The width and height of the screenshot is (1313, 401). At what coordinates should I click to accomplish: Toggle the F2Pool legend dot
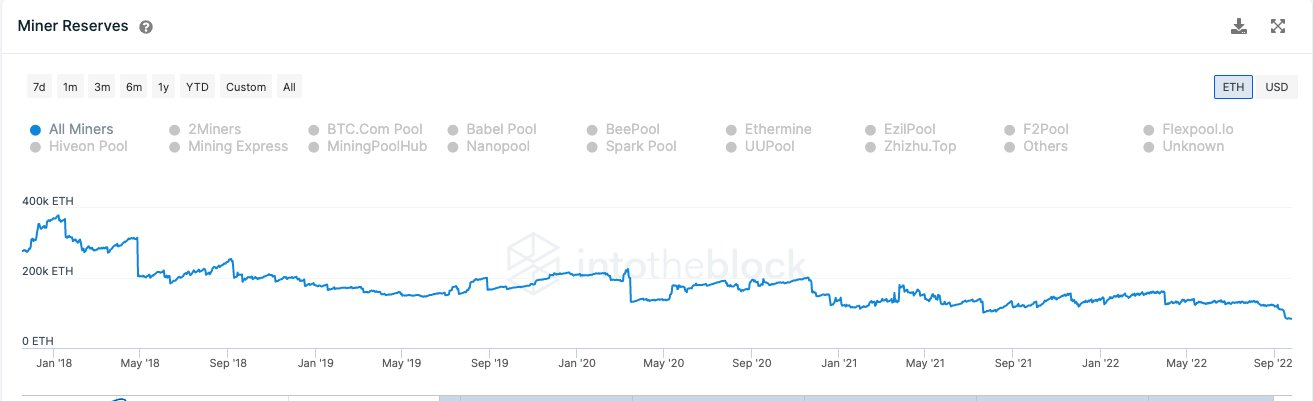coord(1009,130)
